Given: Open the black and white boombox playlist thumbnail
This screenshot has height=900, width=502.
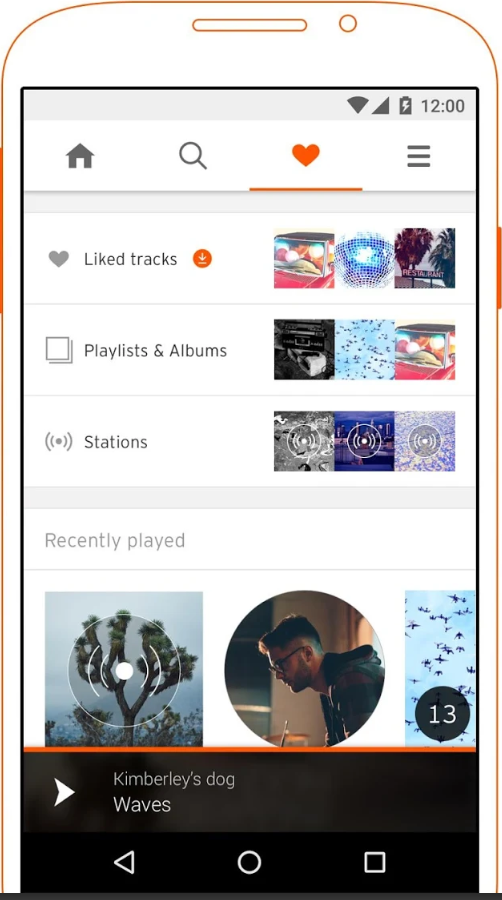Looking at the screenshot, I should 304,350.
